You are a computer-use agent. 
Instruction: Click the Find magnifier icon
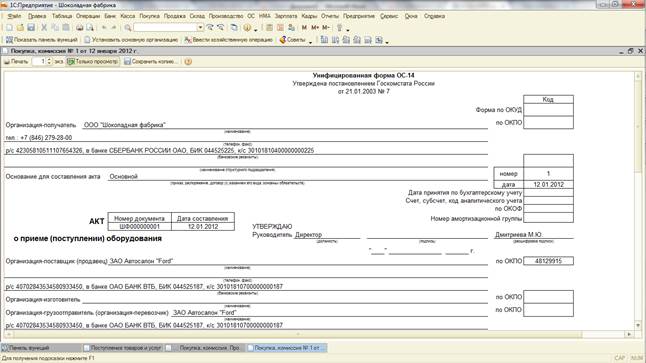(x=128, y=28)
